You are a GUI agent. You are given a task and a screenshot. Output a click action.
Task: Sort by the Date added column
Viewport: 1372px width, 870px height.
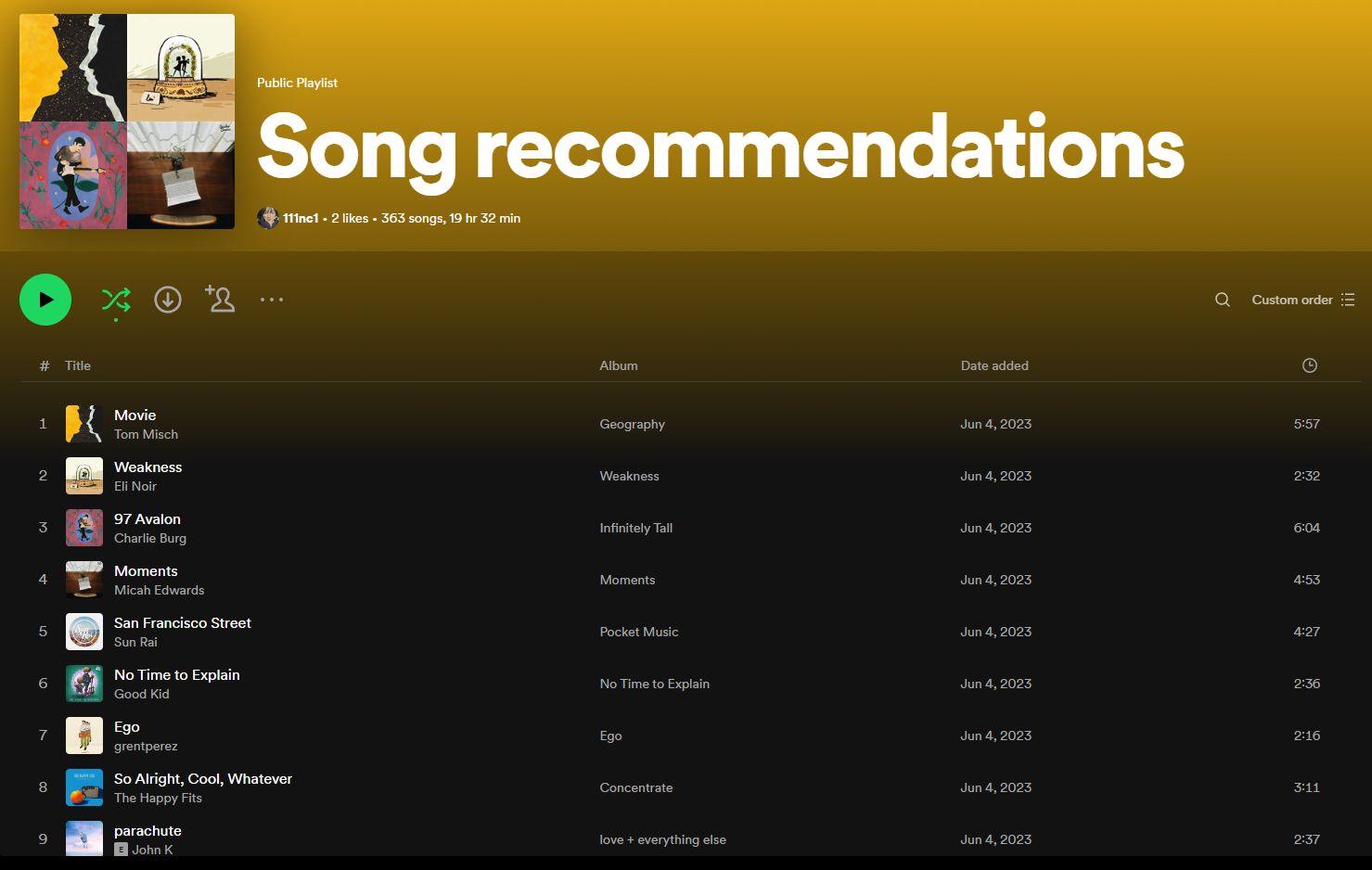pos(994,365)
